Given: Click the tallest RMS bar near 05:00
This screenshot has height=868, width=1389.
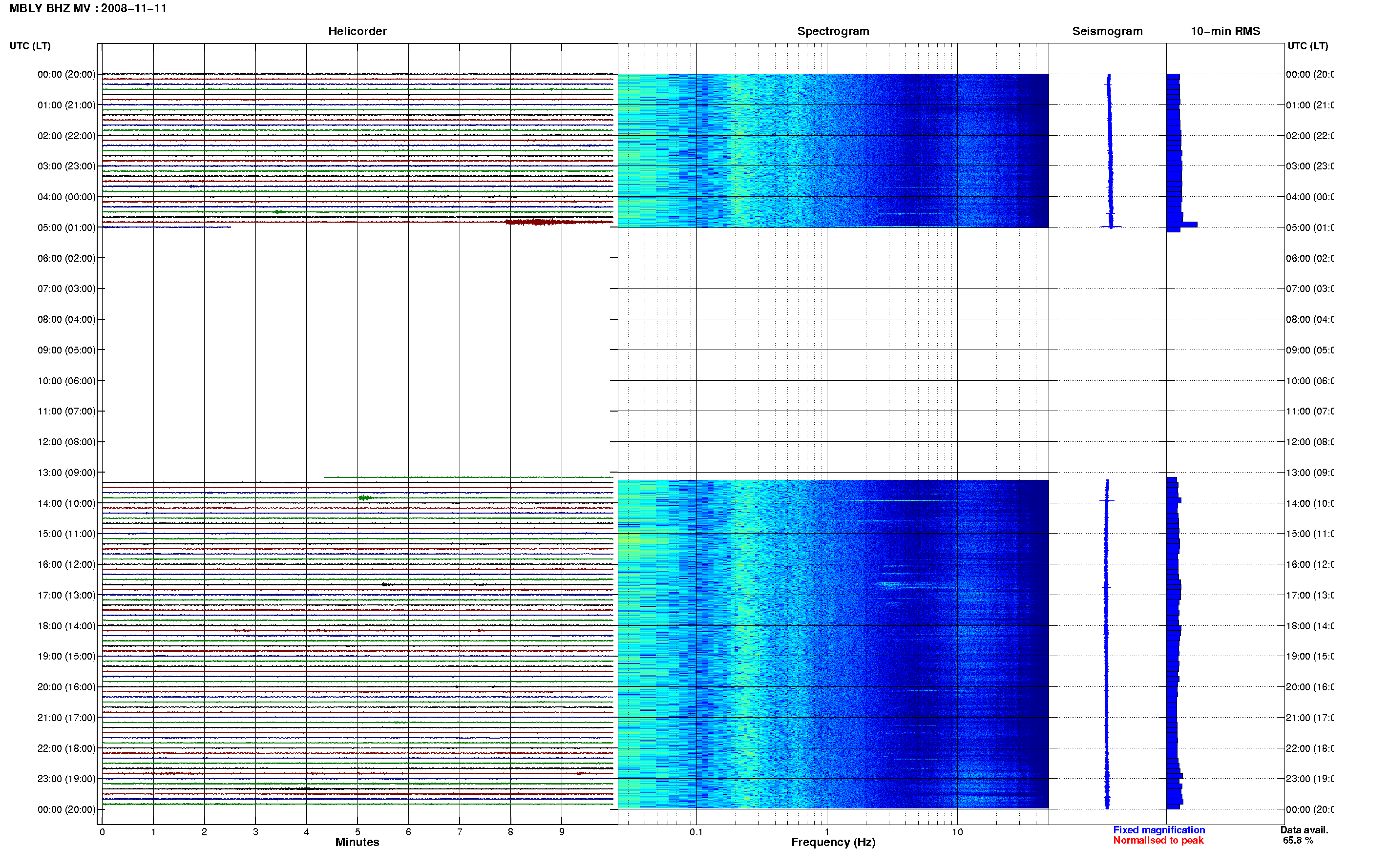Looking at the screenshot, I should pos(1182,225).
